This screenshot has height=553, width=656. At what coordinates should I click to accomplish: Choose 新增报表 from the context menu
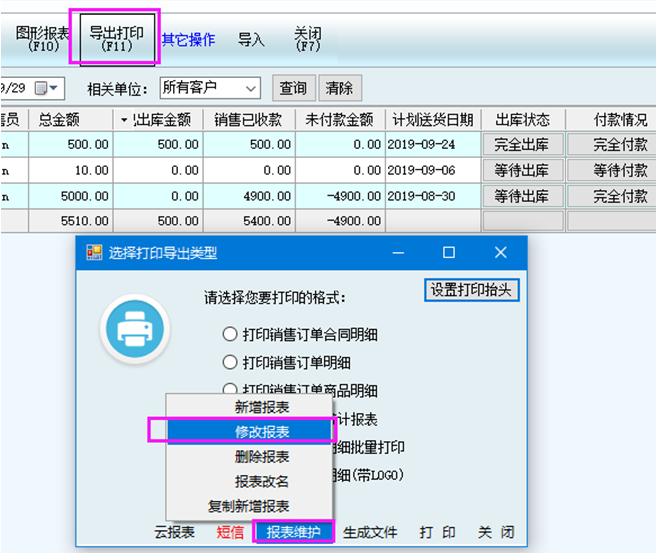pos(262,407)
